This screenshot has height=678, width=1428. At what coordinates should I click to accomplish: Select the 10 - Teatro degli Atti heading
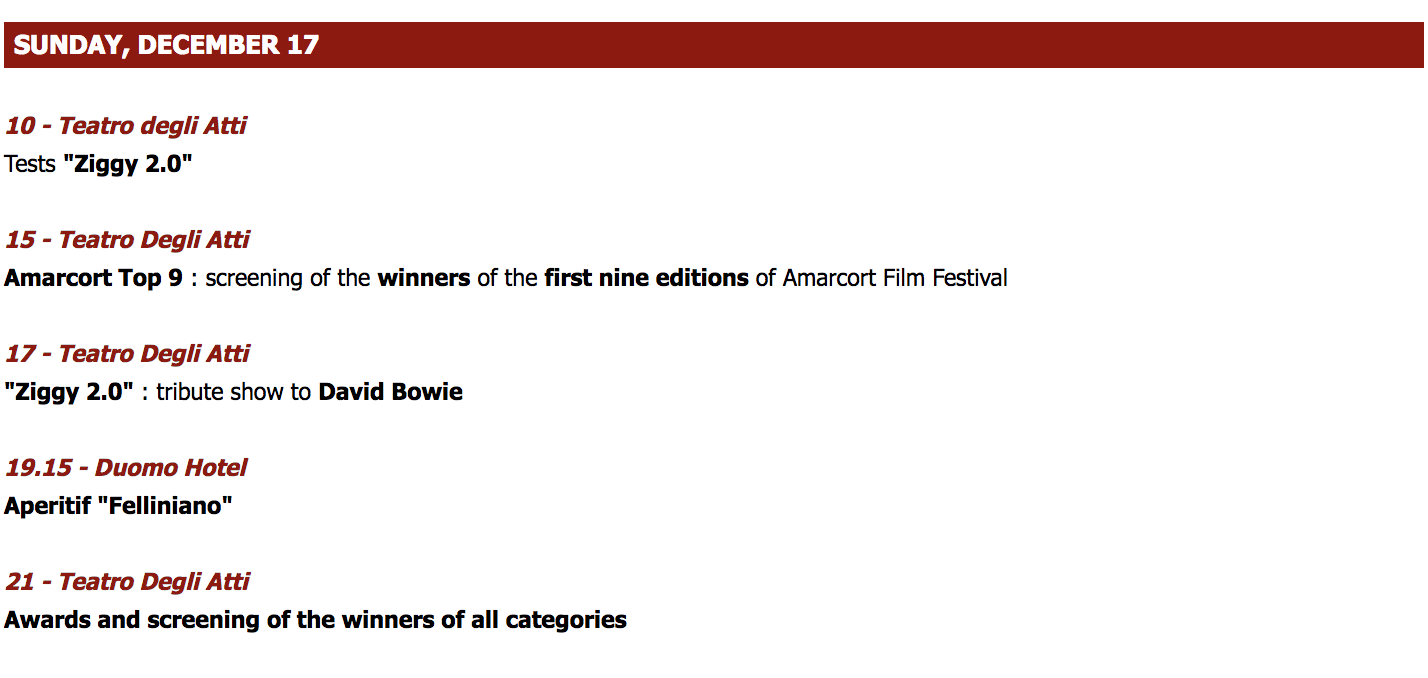126,126
